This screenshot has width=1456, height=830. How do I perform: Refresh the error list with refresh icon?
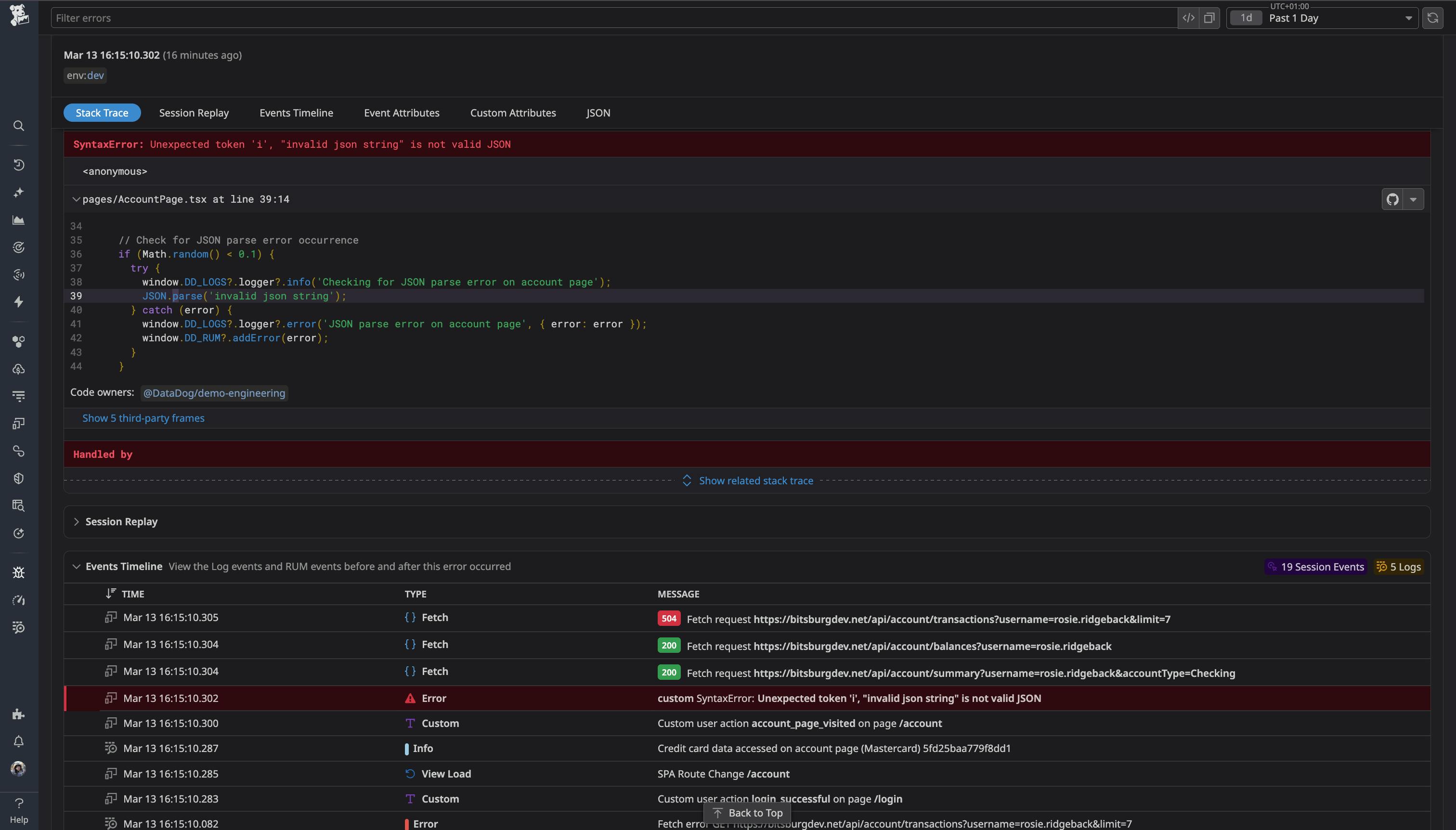1432,18
